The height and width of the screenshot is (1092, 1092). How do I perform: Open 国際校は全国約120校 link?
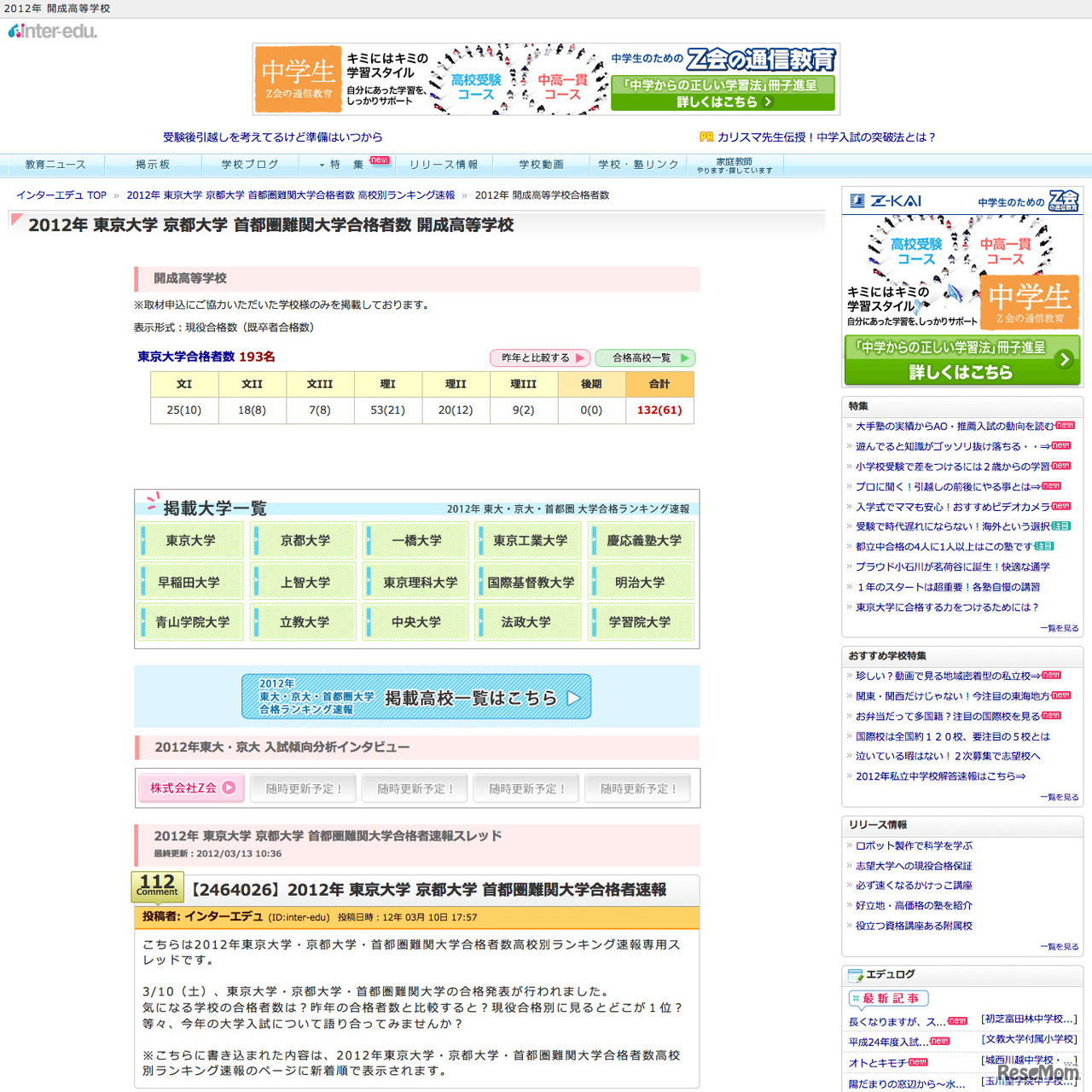[953, 736]
